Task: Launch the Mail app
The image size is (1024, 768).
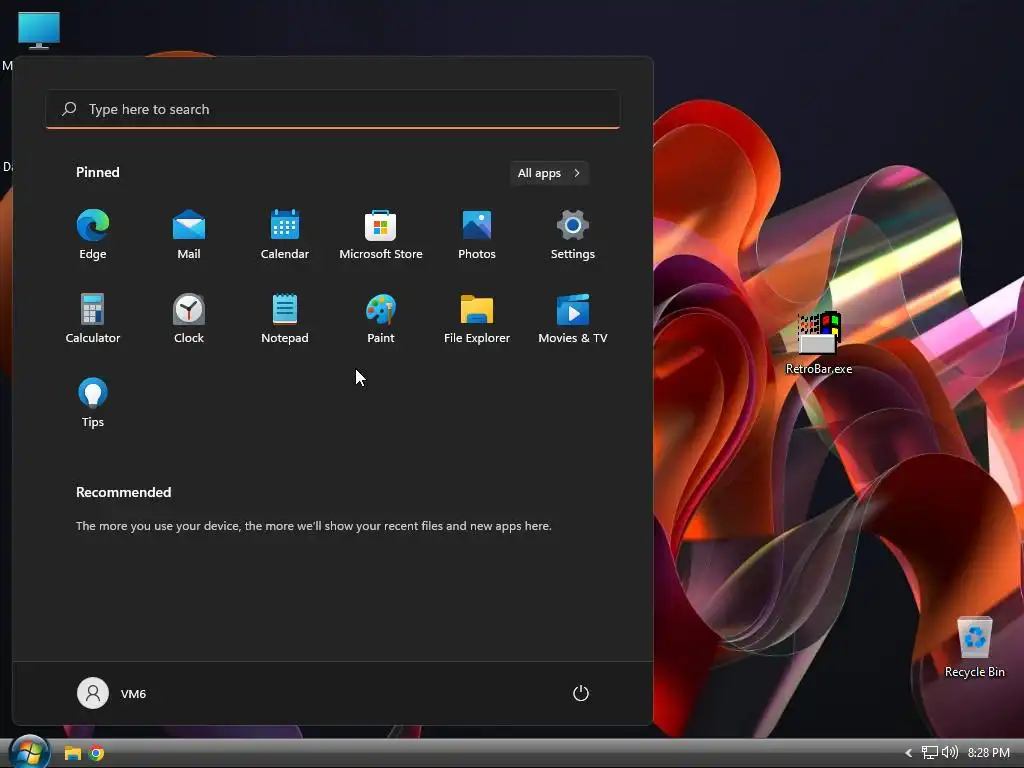Action: [189, 235]
